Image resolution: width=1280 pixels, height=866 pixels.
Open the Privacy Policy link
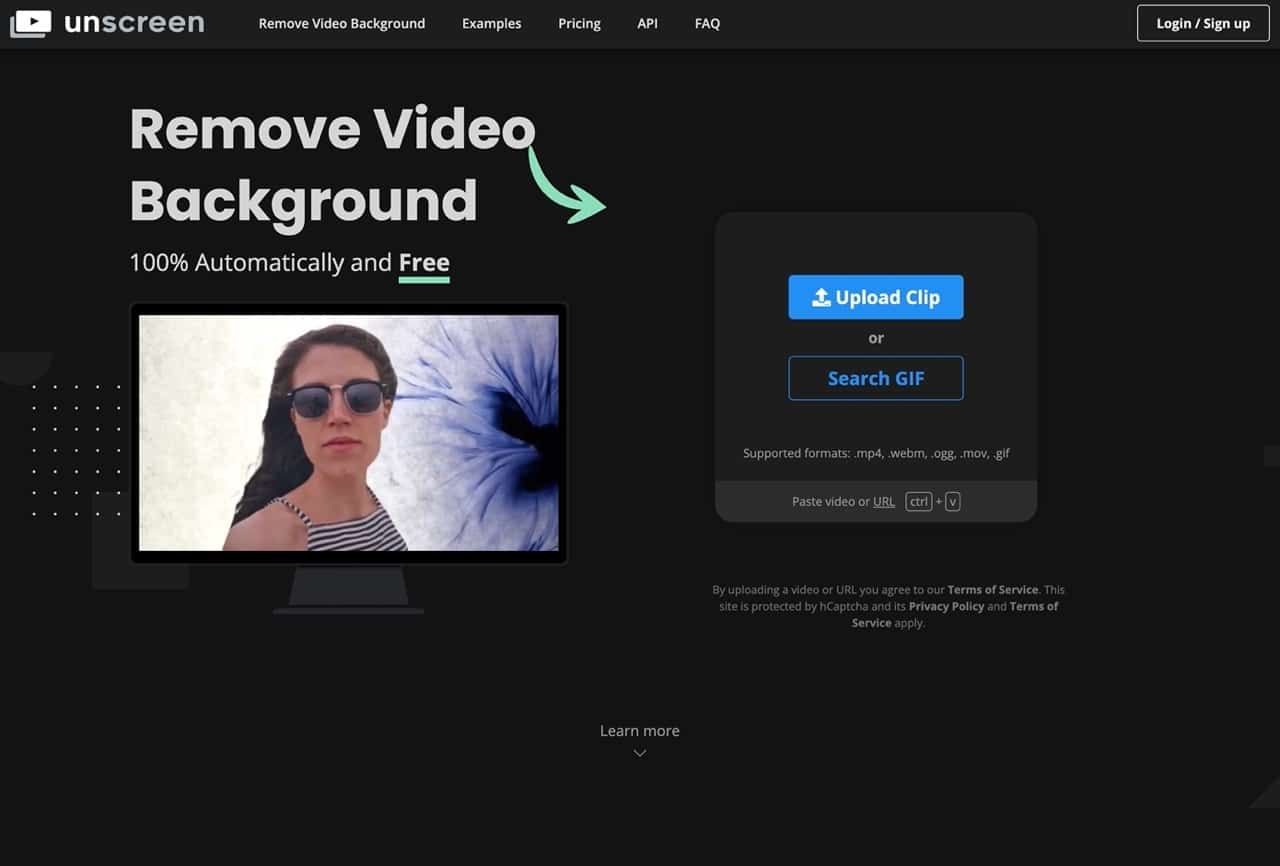(946, 606)
